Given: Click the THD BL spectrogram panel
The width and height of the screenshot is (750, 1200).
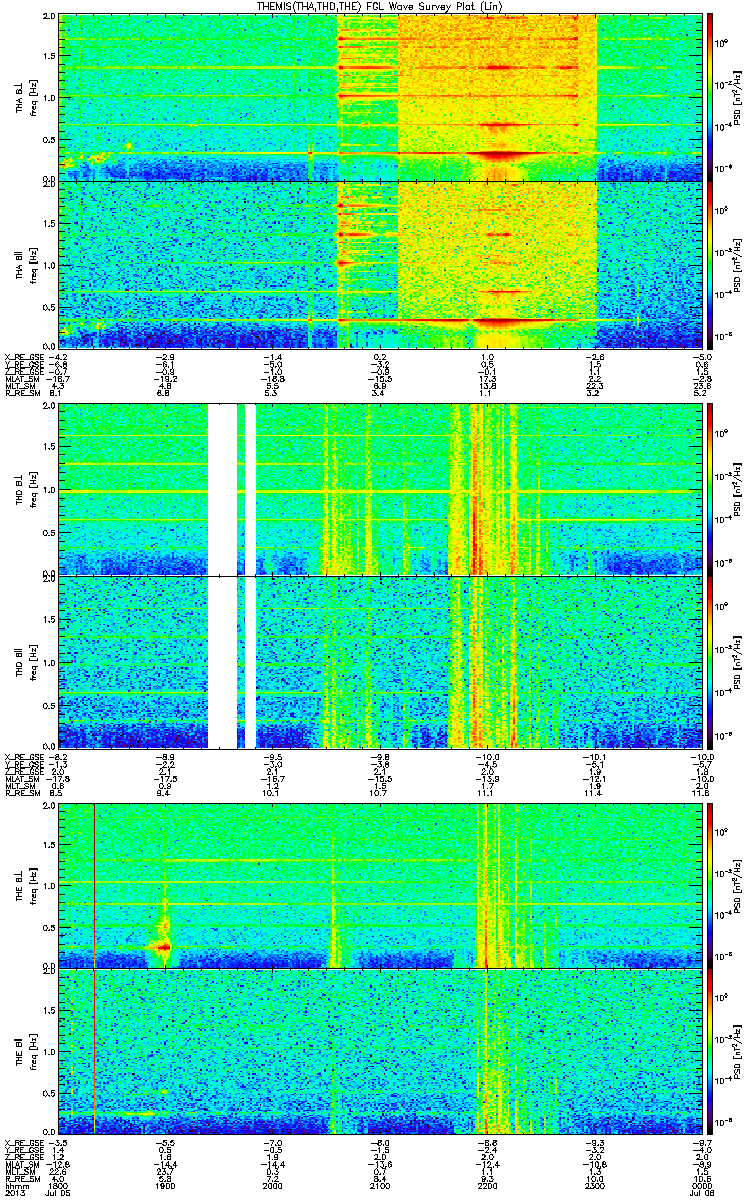Looking at the screenshot, I should pos(381,489).
